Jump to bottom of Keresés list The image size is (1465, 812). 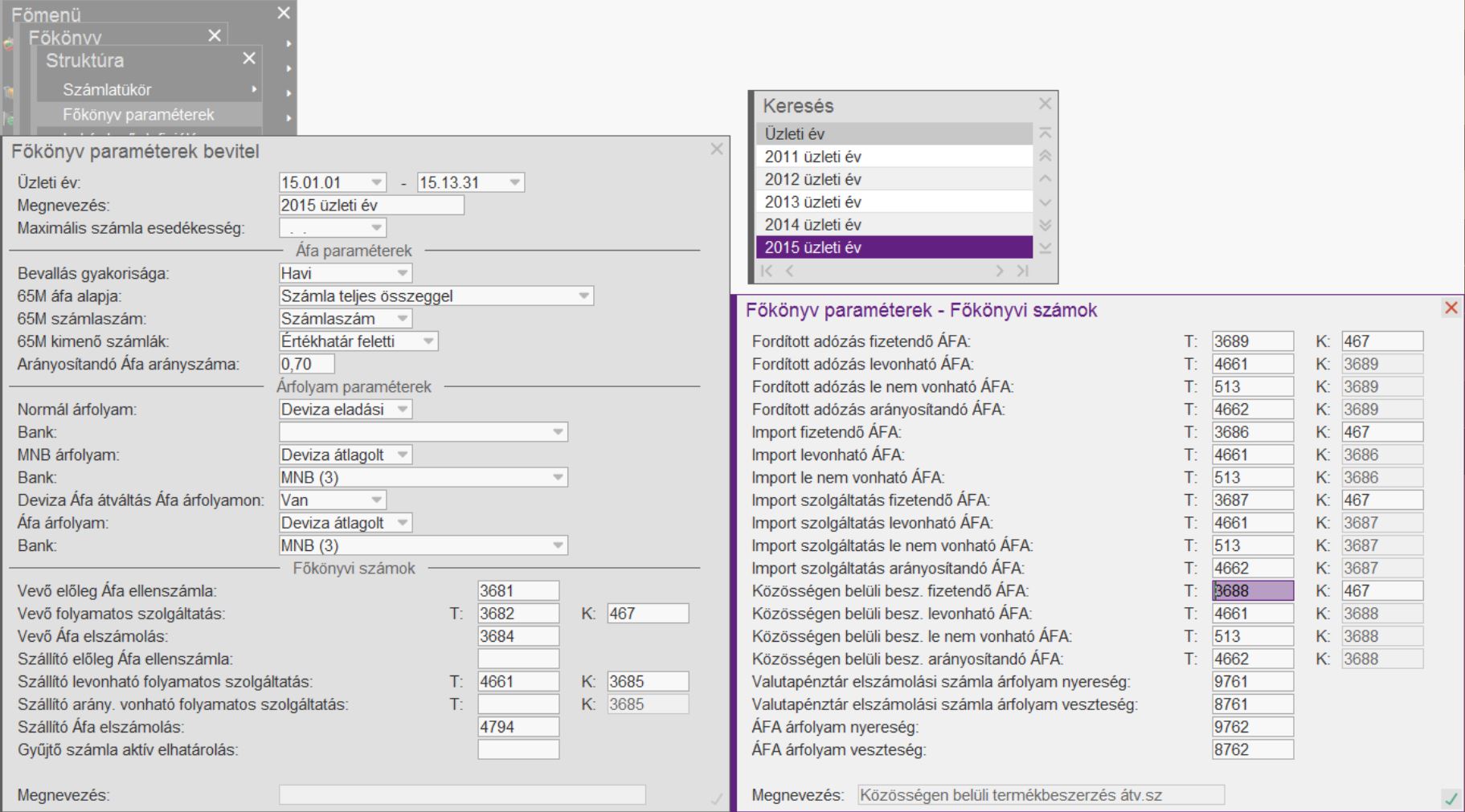1045,248
